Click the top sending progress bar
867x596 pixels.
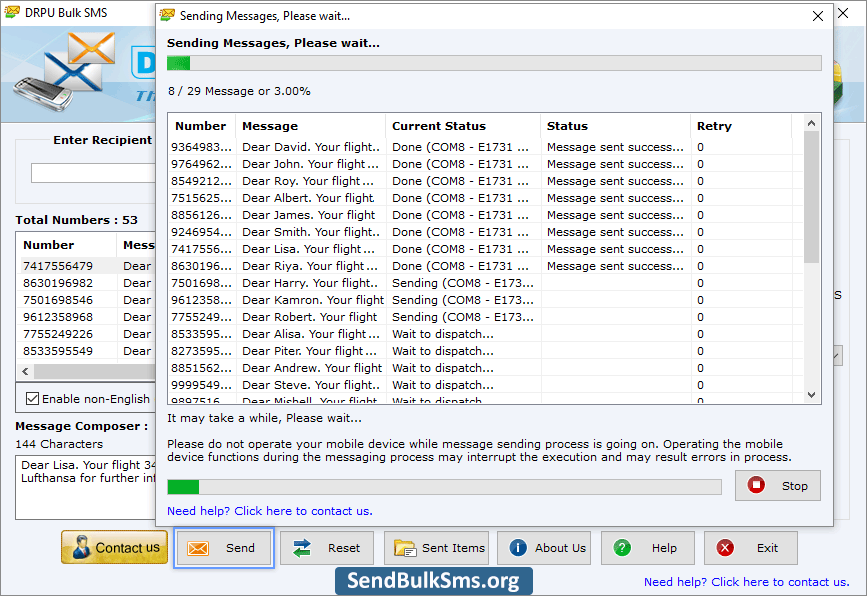click(x=494, y=63)
